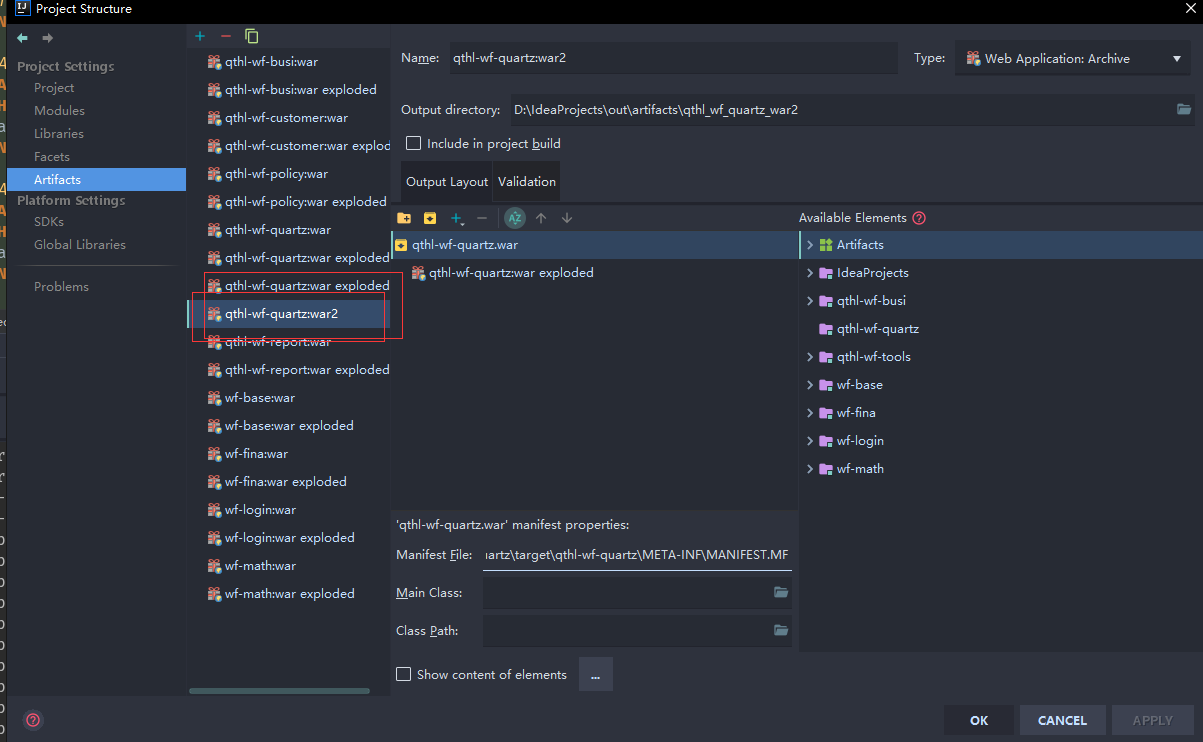This screenshot has height=742, width=1203.
Task: Create archive in output layout toolbar
Action: pyautogui.click(x=430, y=218)
